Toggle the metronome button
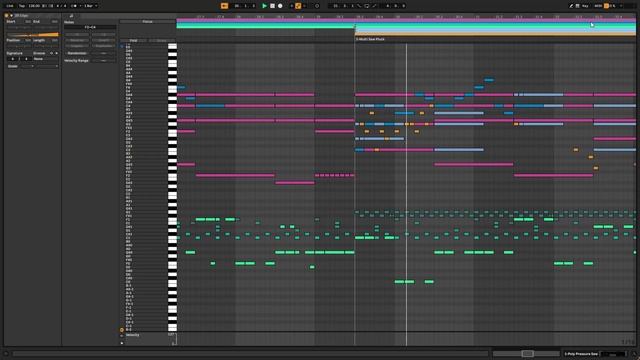The width and height of the screenshot is (640, 360). (74, 6)
